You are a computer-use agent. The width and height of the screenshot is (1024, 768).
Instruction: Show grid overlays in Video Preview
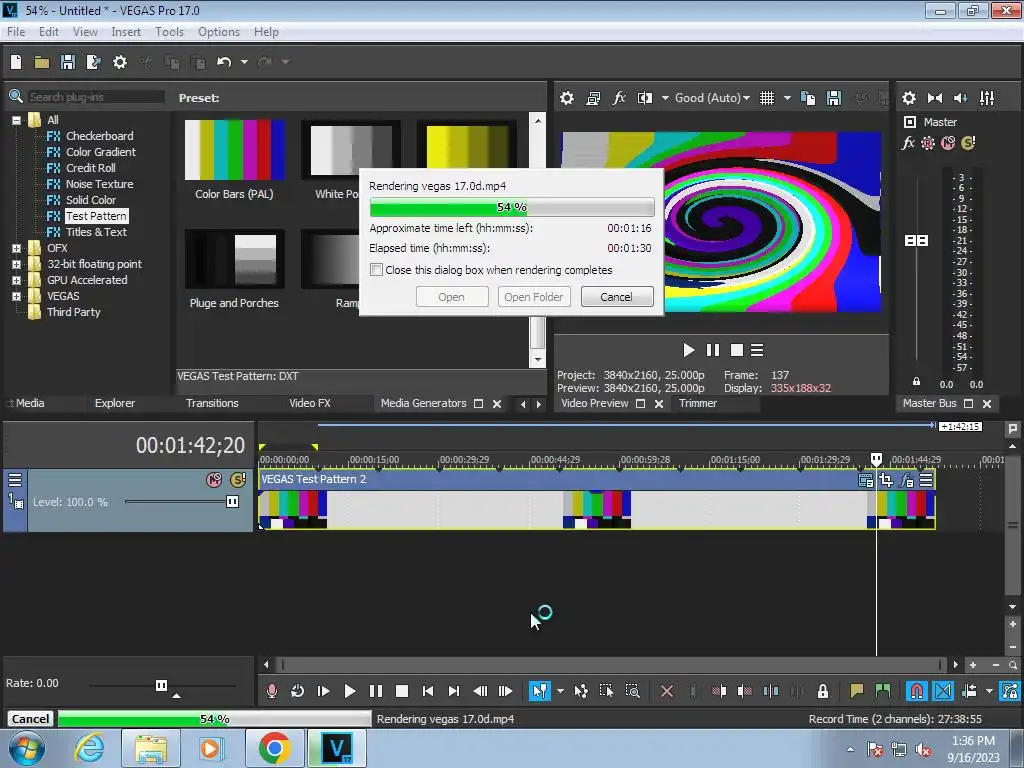[767, 98]
